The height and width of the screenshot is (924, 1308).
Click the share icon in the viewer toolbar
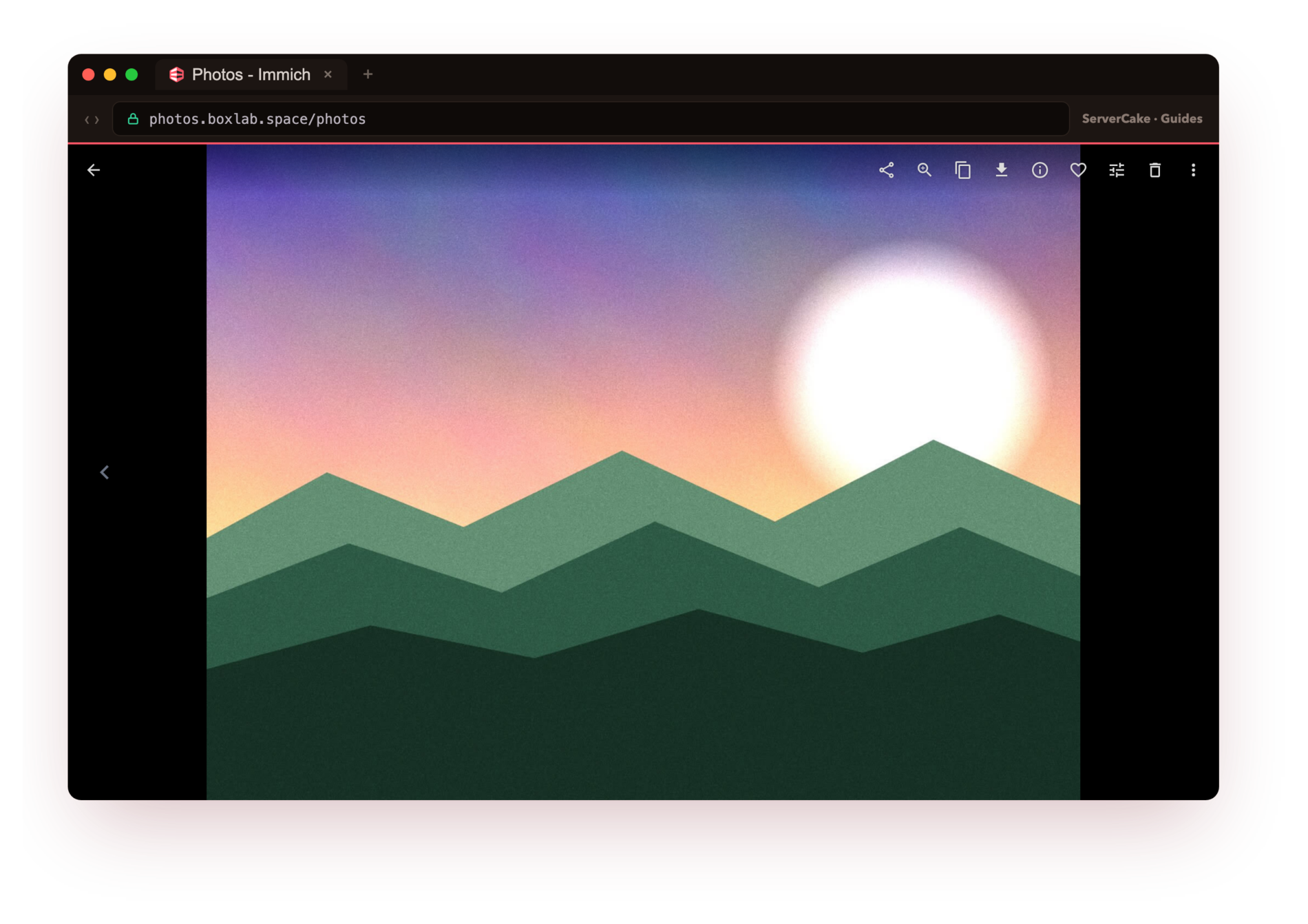(x=886, y=170)
